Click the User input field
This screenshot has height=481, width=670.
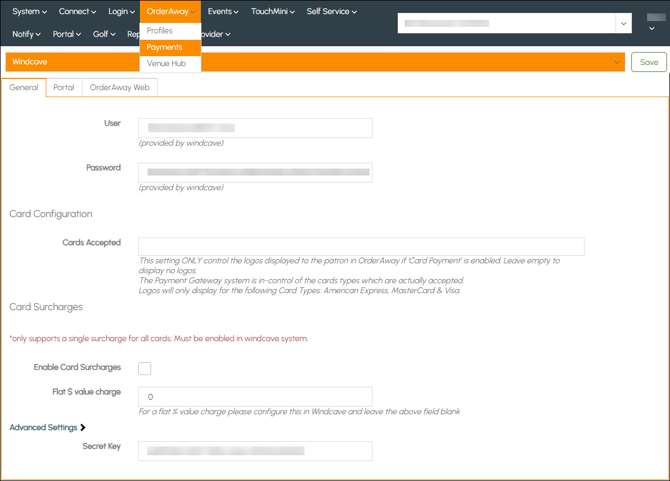point(255,128)
